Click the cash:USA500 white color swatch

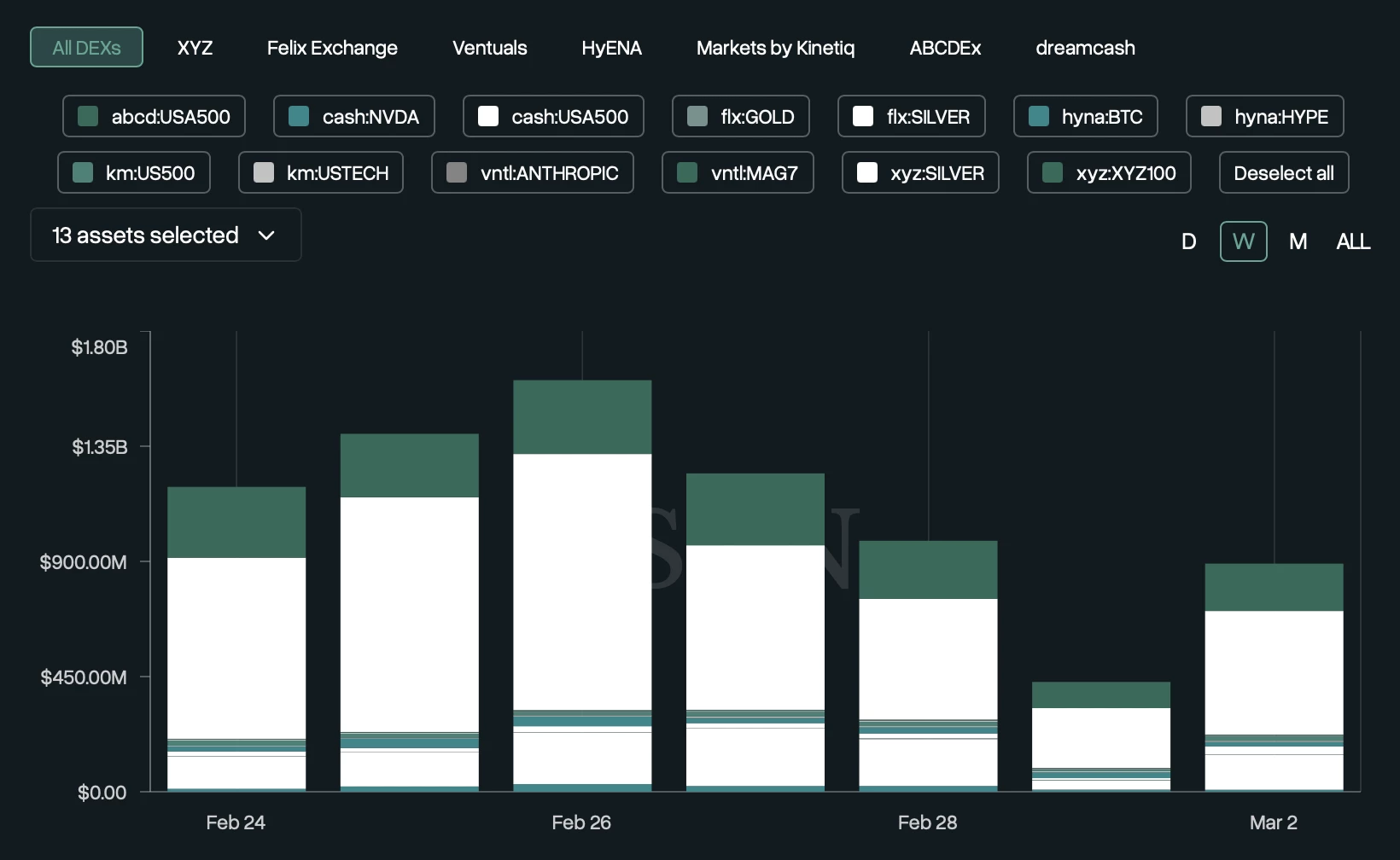pos(488,116)
